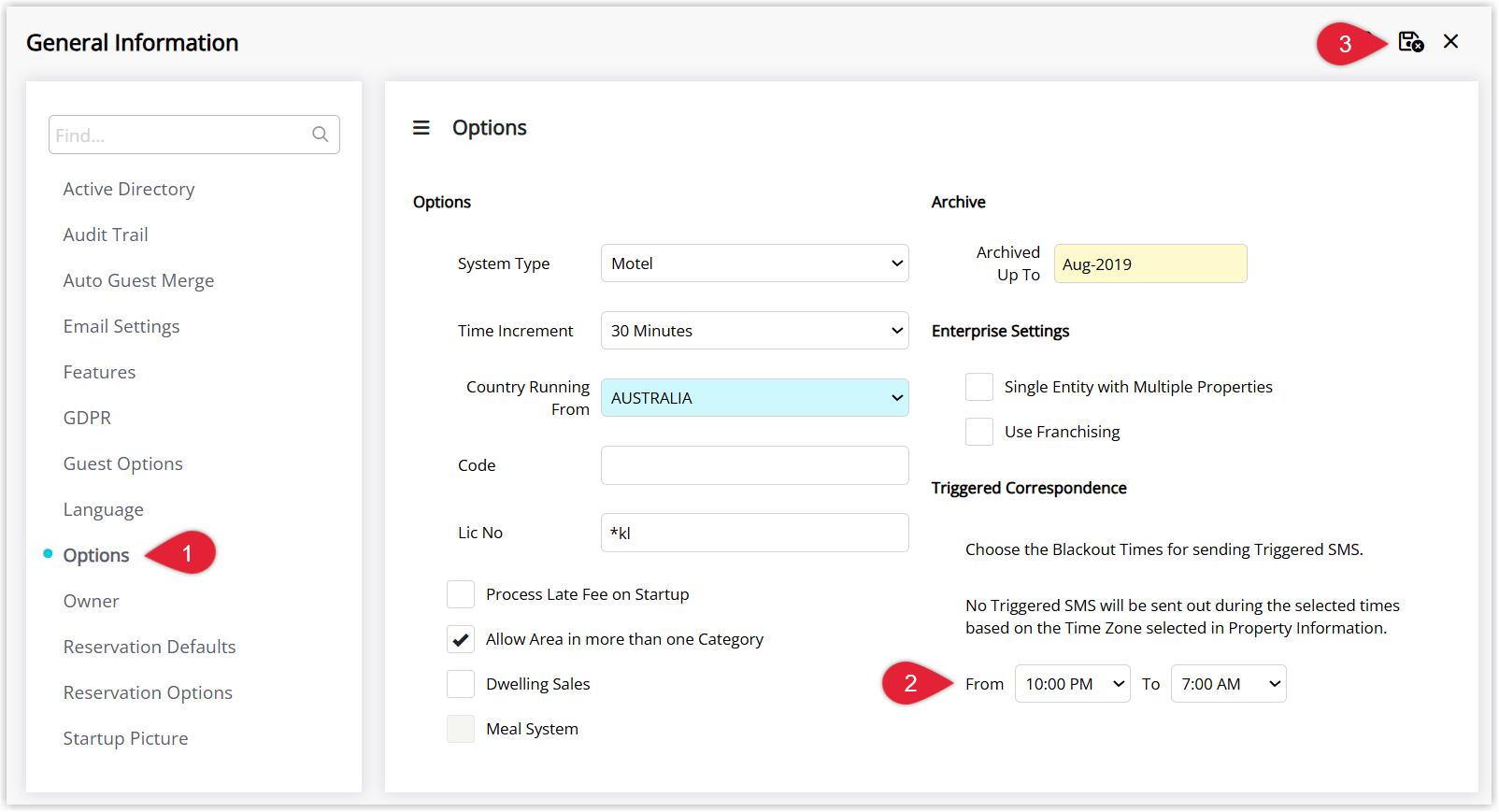The width and height of the screenshot is (1499, 812).
Task: Select Guest Options in sidebar
Action: [x=123, y=463]
